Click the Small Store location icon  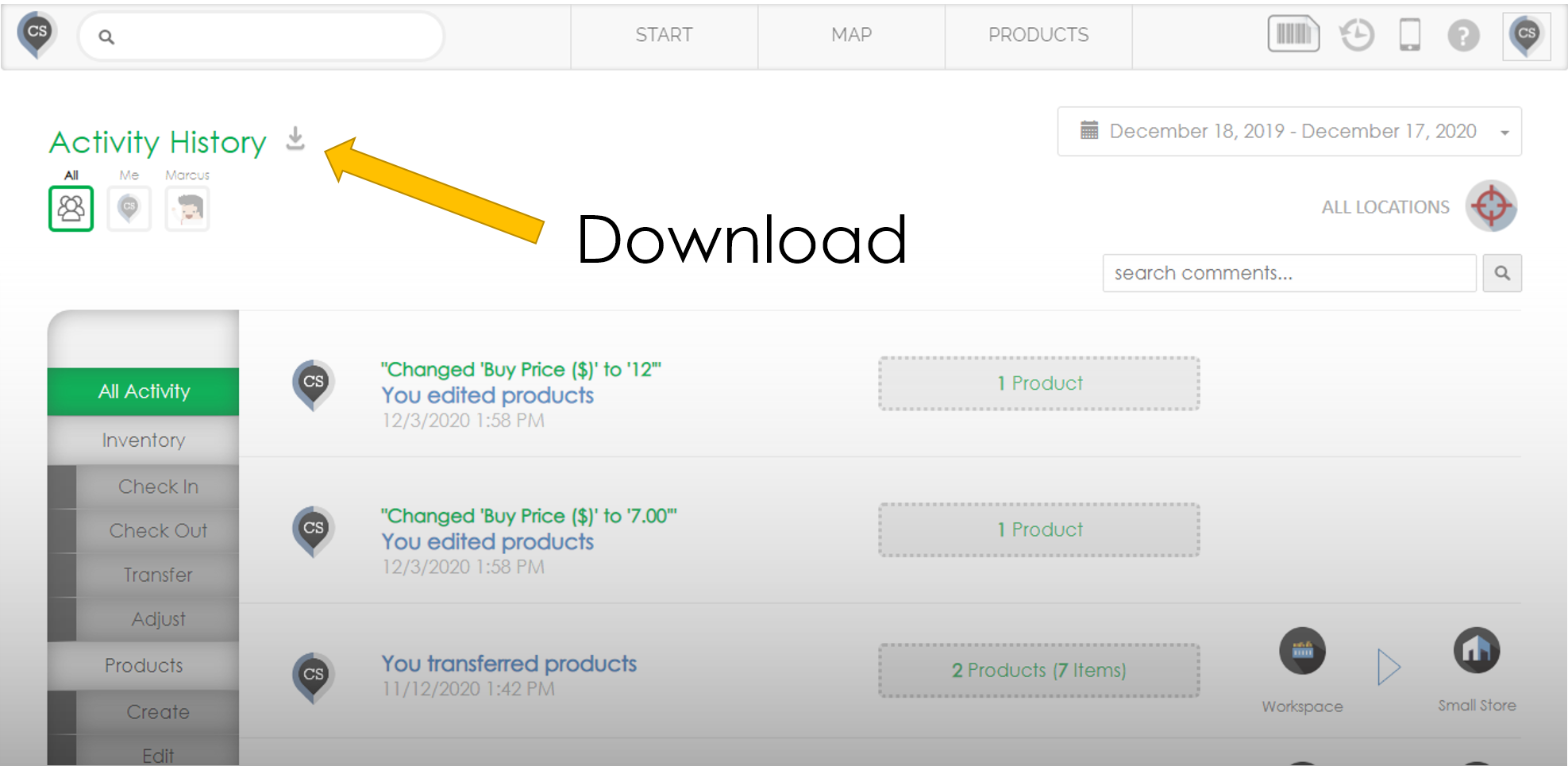coord(1477,650)
